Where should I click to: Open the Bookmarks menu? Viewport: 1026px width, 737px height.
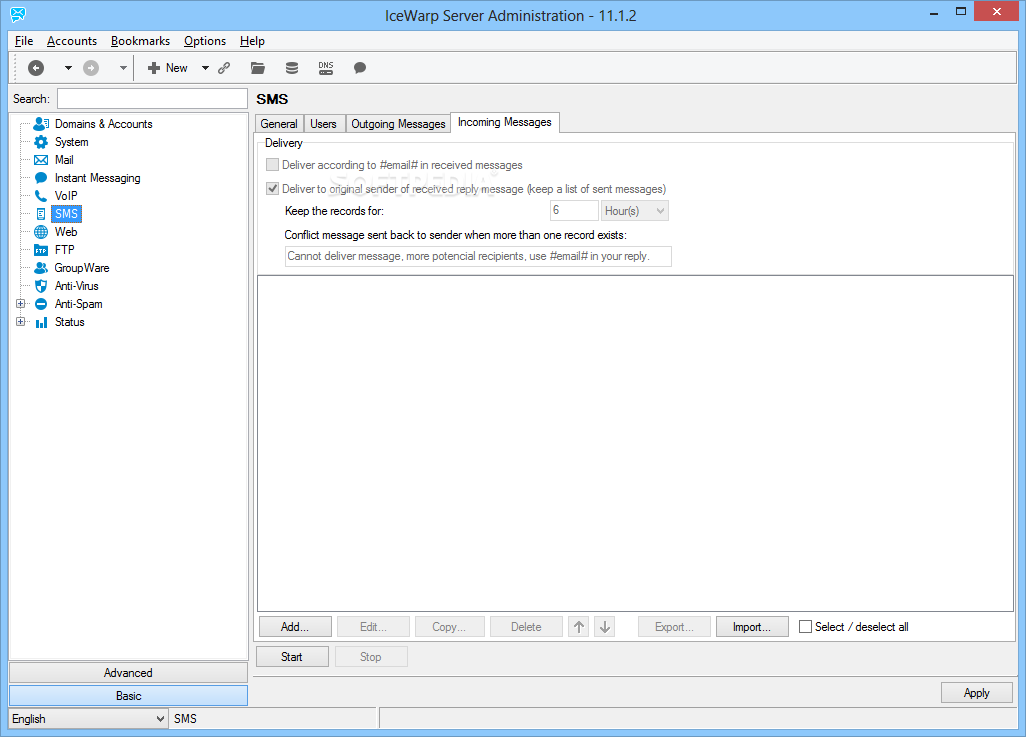pos(141,41)
